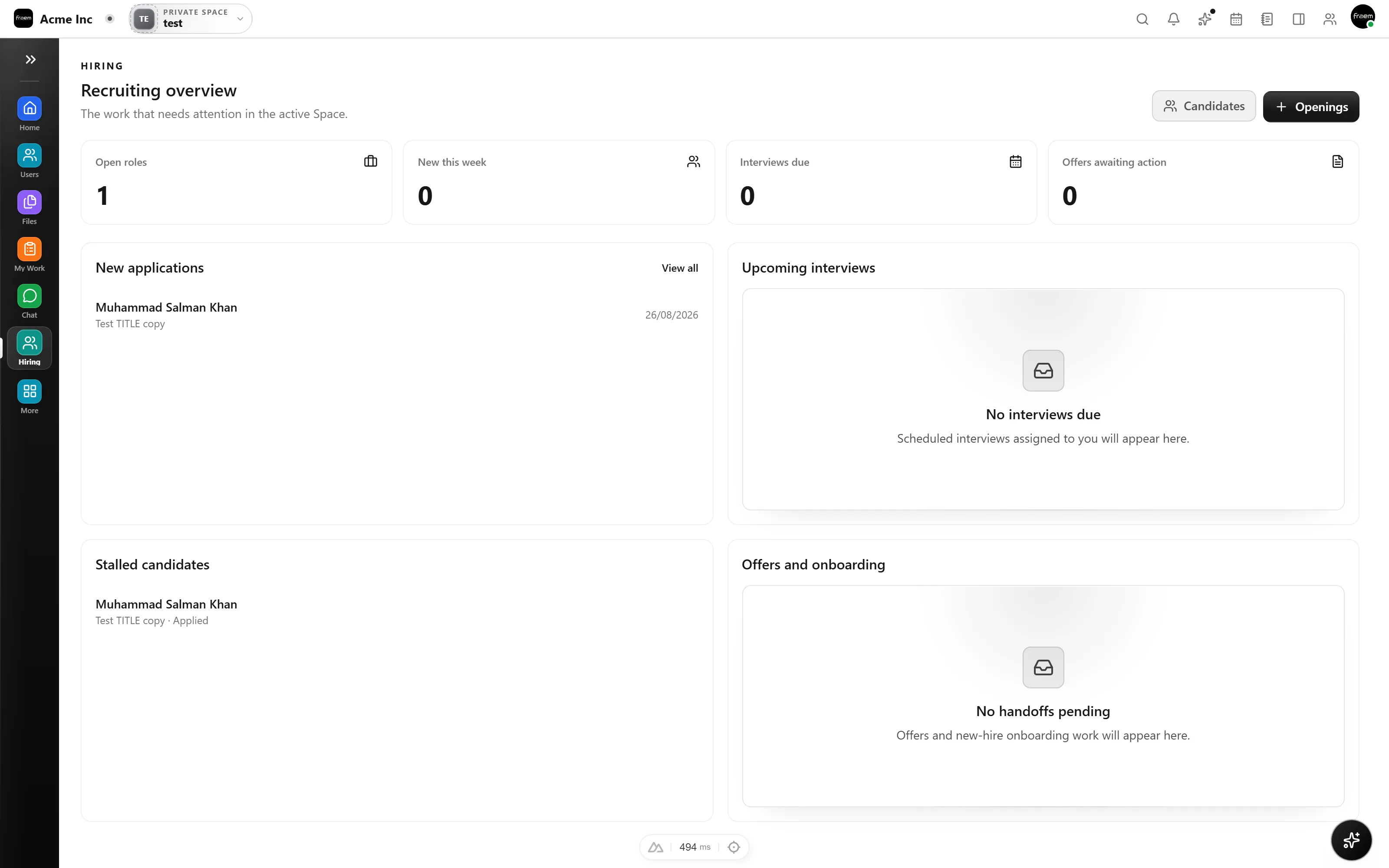1389x868 pixels.
Task: Open More apps in the sidebar
Action: click(x=29, y=397)
